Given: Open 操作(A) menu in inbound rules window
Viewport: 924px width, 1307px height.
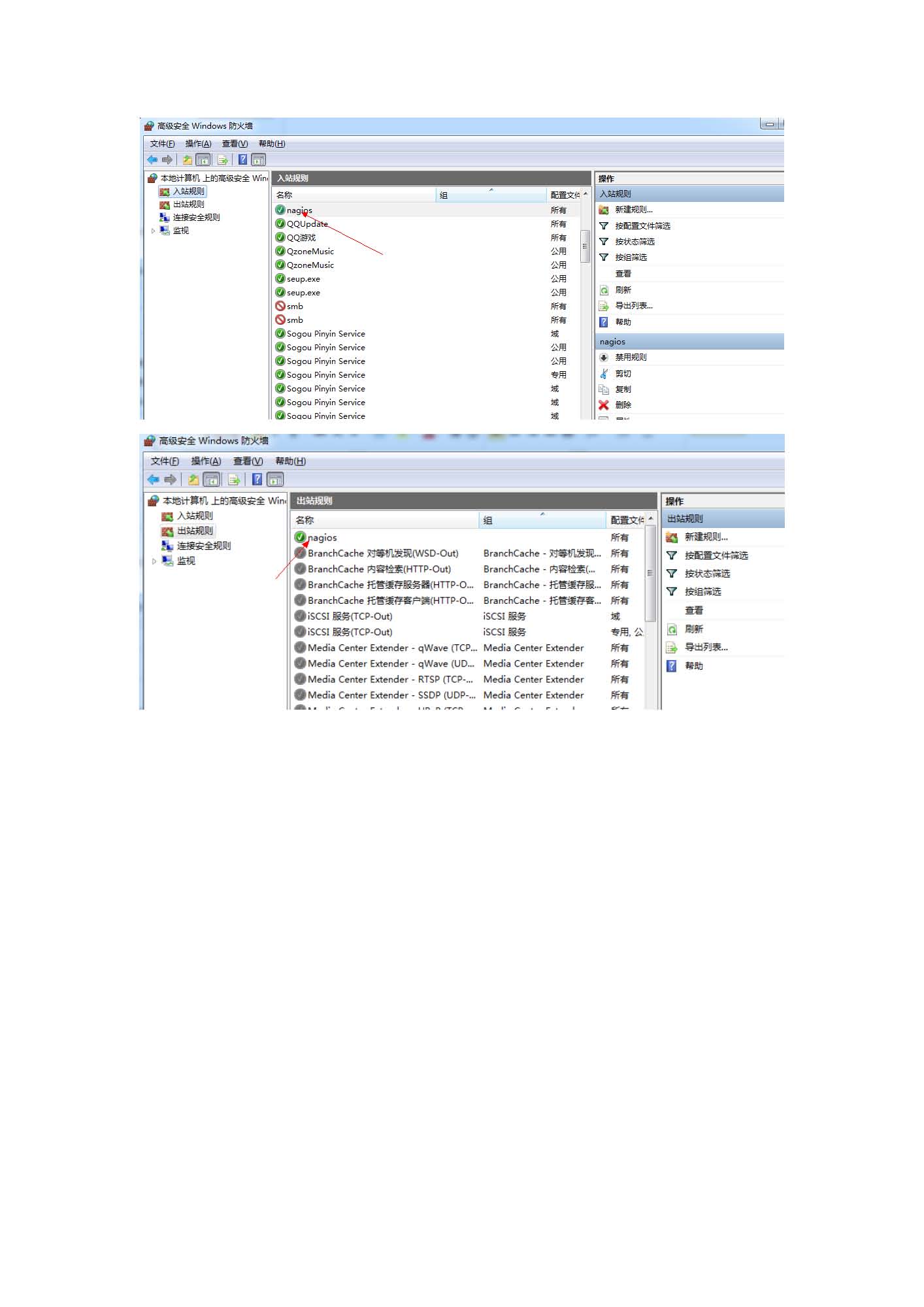Looking at the screenshot, I should 198,144.
